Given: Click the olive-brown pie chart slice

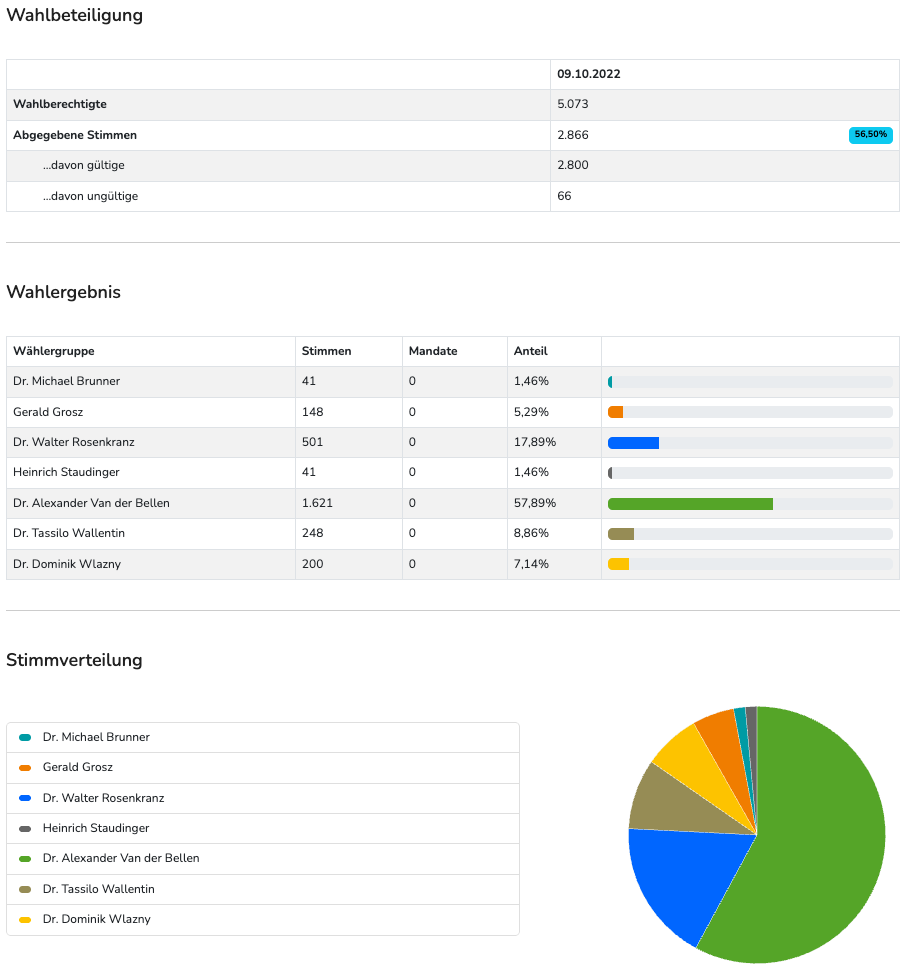Looking at the screenshot, I should click(x=670, y=805).
